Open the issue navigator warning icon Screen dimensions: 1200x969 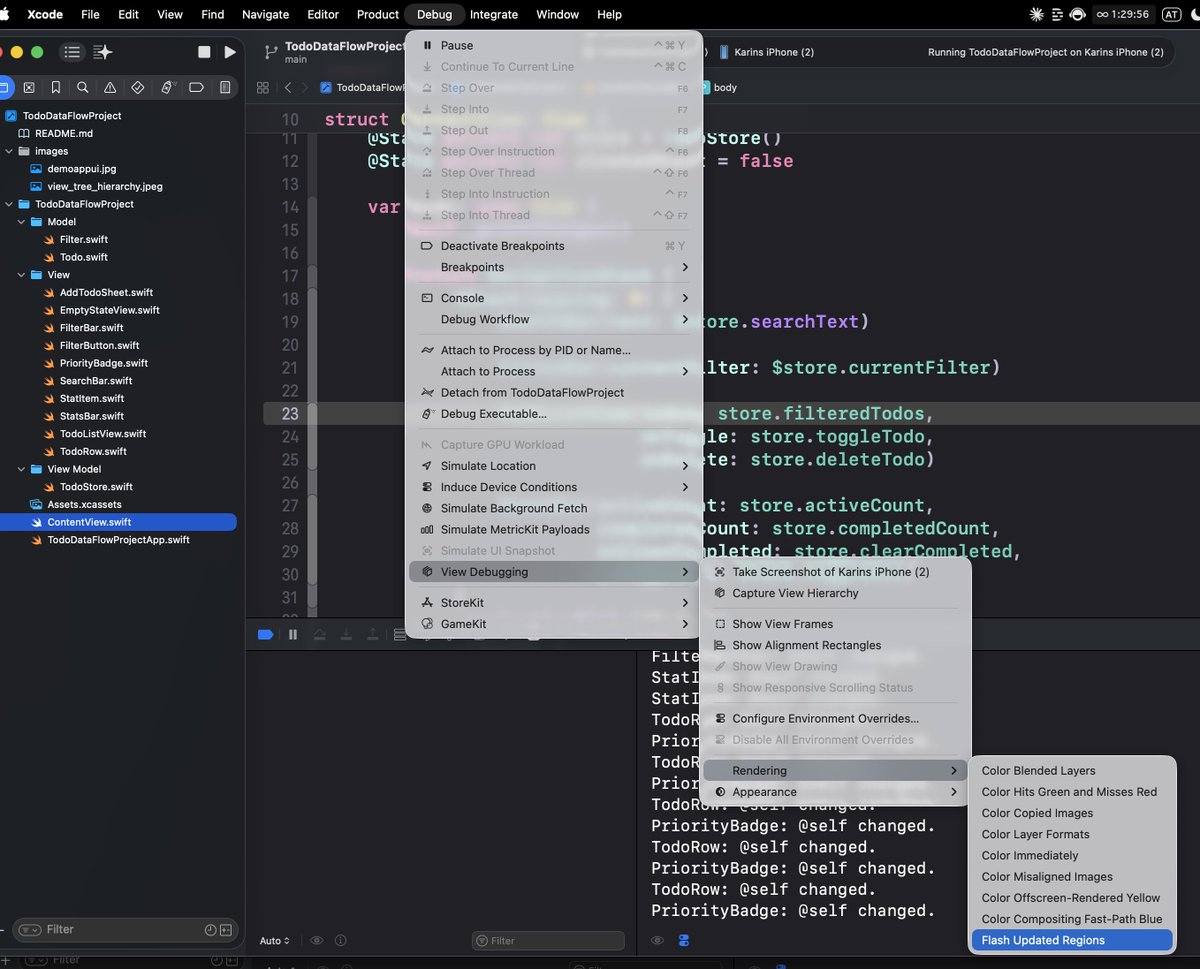(110, 88)
